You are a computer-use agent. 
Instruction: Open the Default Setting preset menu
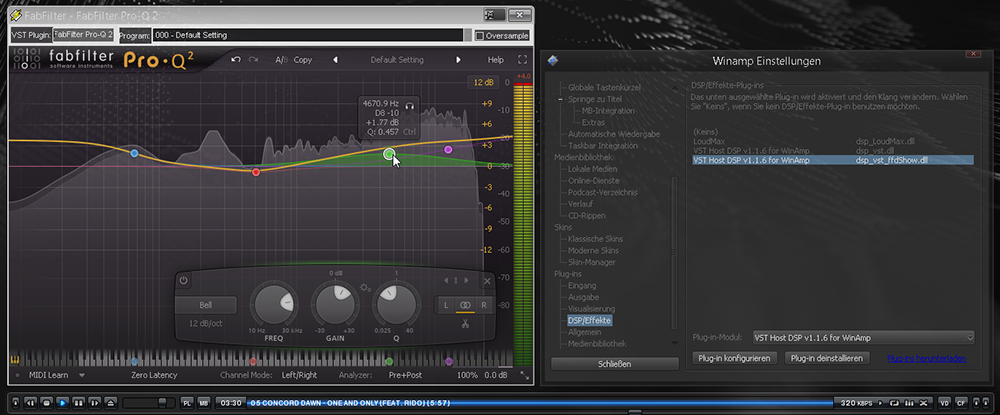click(x=397, y=60)
